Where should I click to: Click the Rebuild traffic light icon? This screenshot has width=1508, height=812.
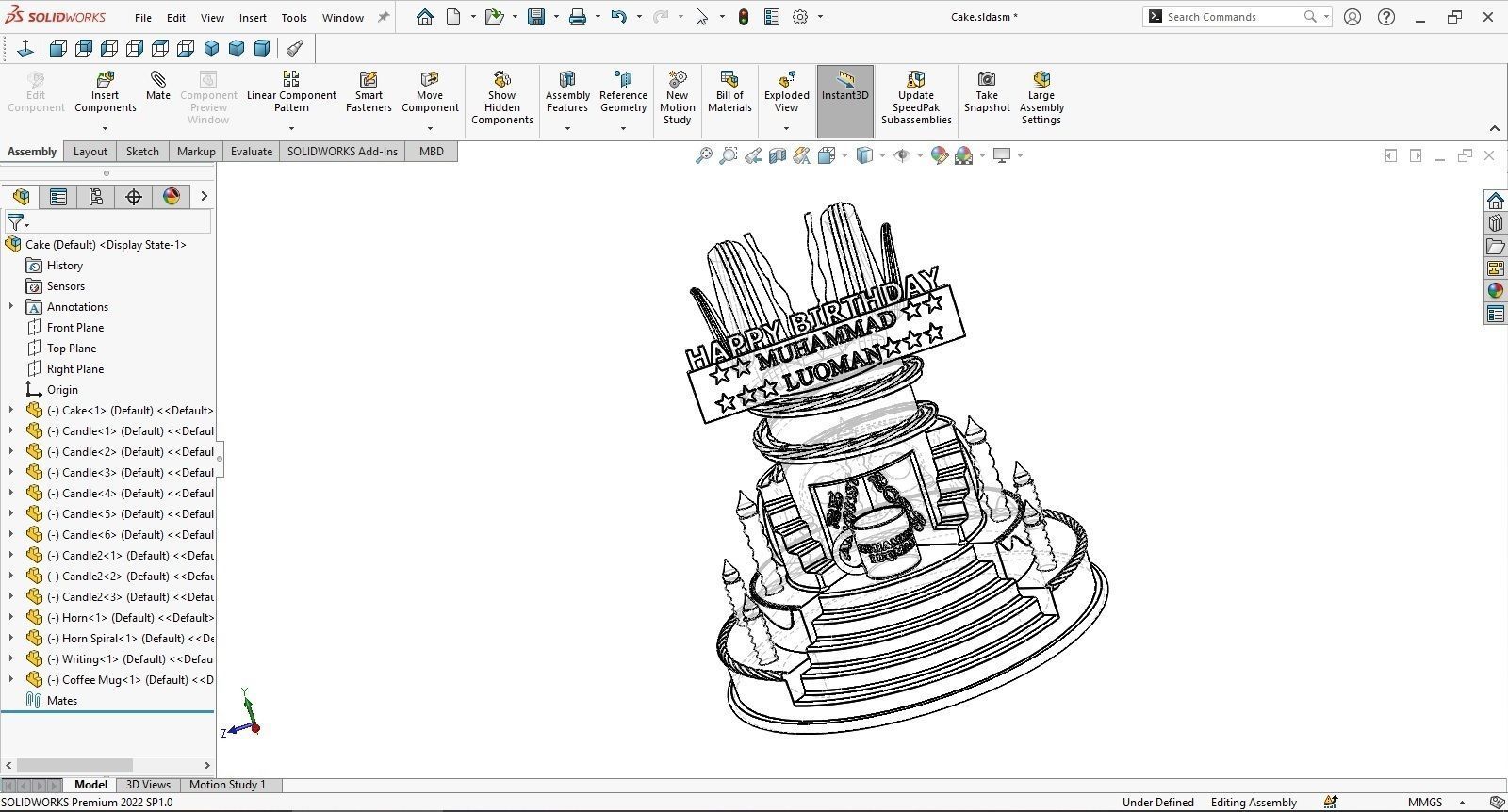(x=744, y=17)
